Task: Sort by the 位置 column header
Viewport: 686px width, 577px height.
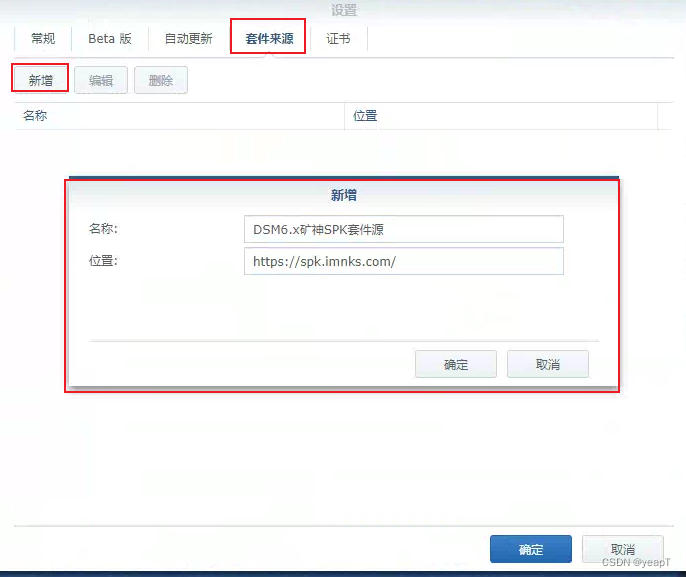Action: point(501,116)
